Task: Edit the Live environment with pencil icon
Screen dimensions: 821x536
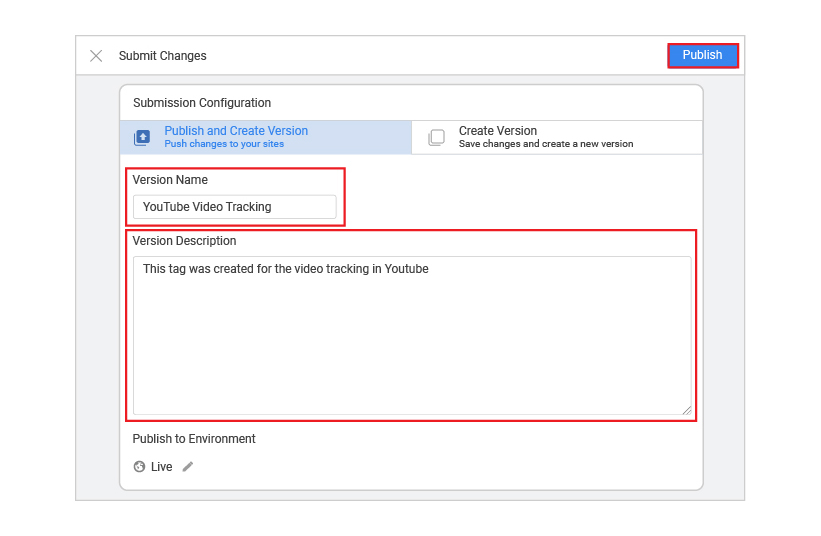Action: [188, 466]
